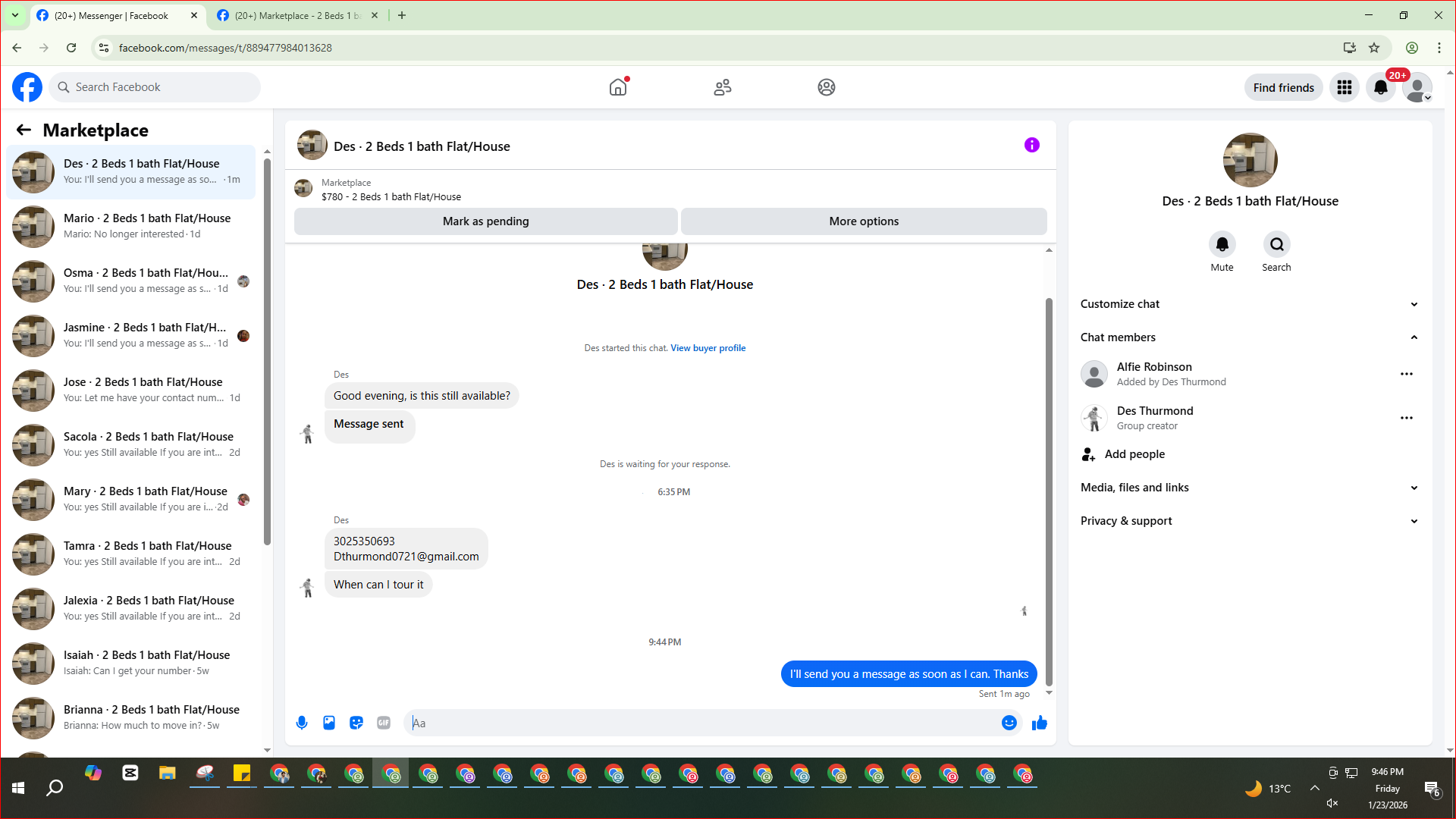Open the GIF picker icon
Viewport: 1456px width, 819px height.
(x=384, y=723)
